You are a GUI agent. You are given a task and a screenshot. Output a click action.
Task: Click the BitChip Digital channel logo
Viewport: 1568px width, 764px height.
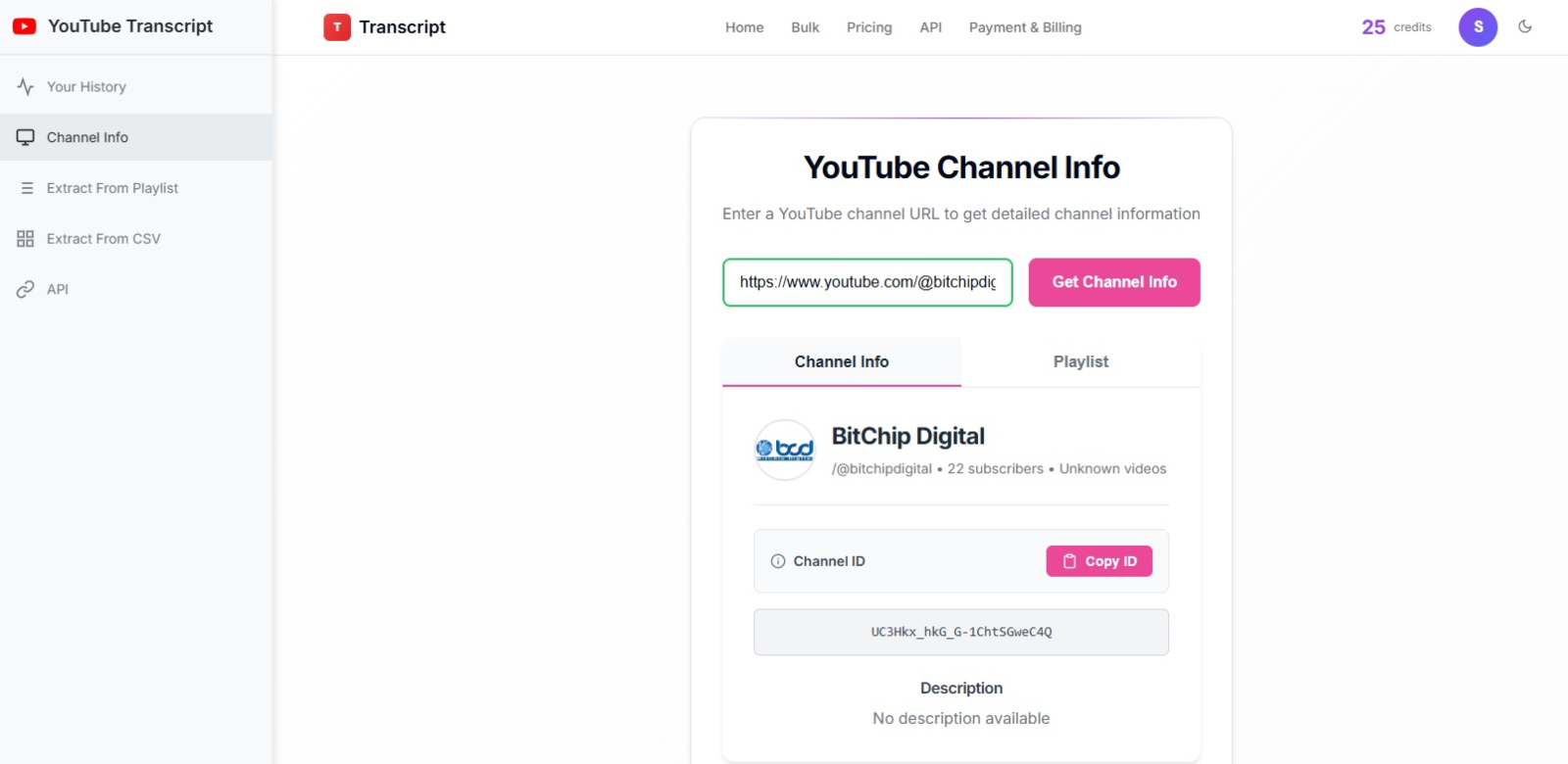click(x=785, y=451)
